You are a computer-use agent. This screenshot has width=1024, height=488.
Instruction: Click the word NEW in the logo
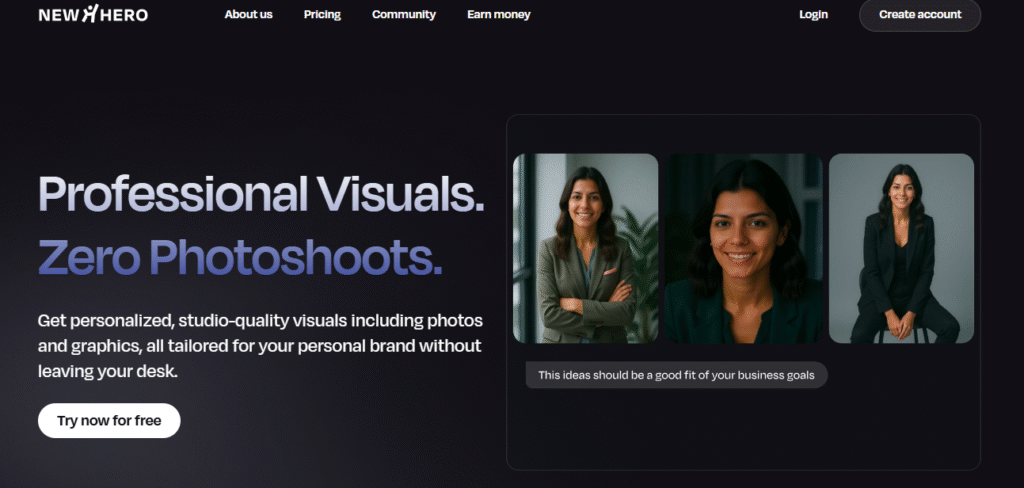tap(58, 15)
